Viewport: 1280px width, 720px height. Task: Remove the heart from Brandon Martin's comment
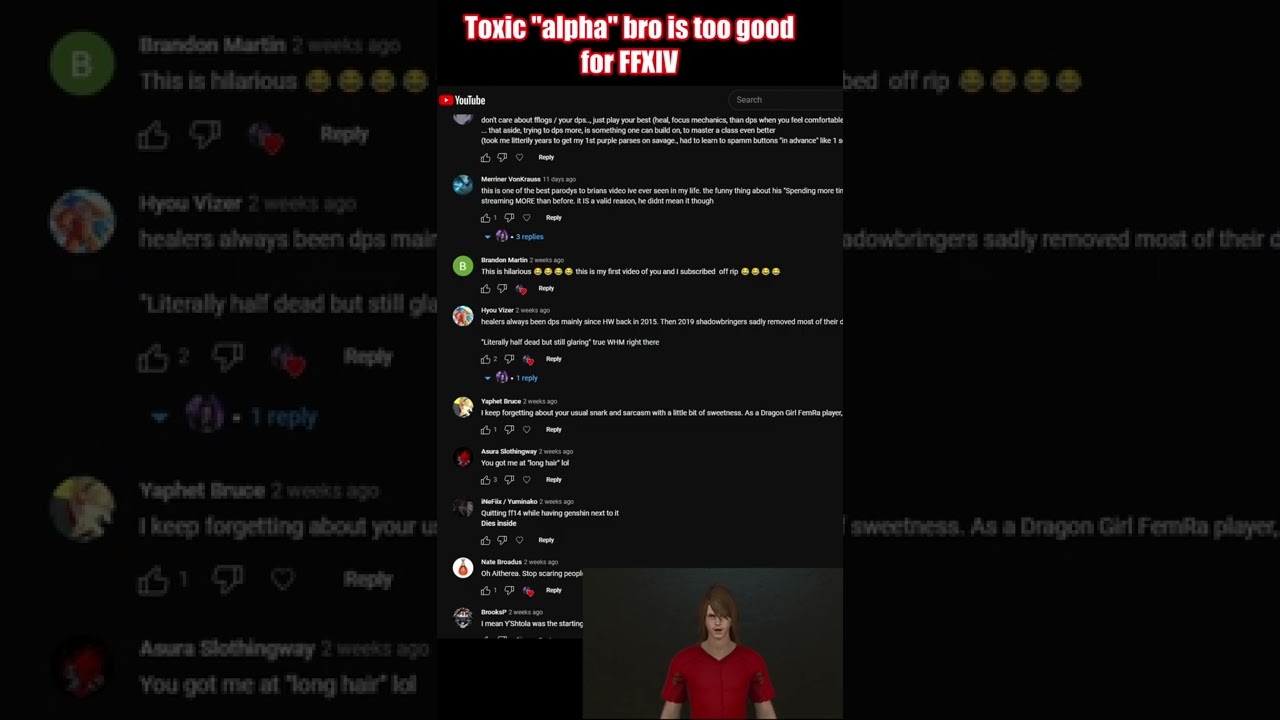point(521,289)
